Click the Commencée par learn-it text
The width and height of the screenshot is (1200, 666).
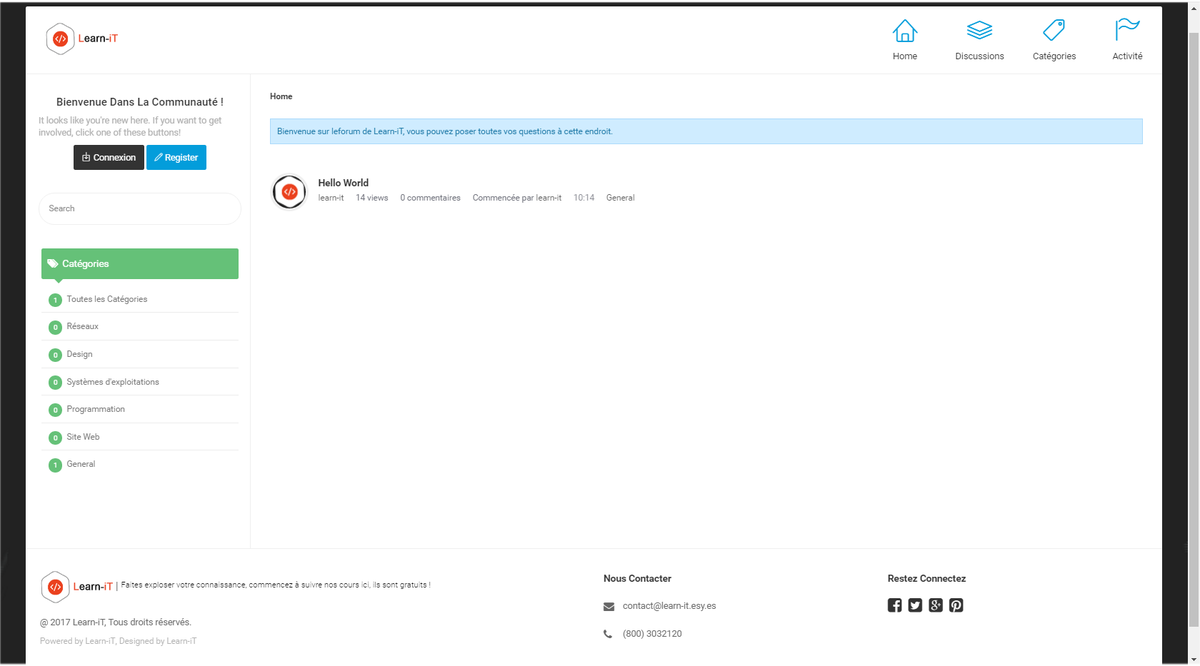517,198
